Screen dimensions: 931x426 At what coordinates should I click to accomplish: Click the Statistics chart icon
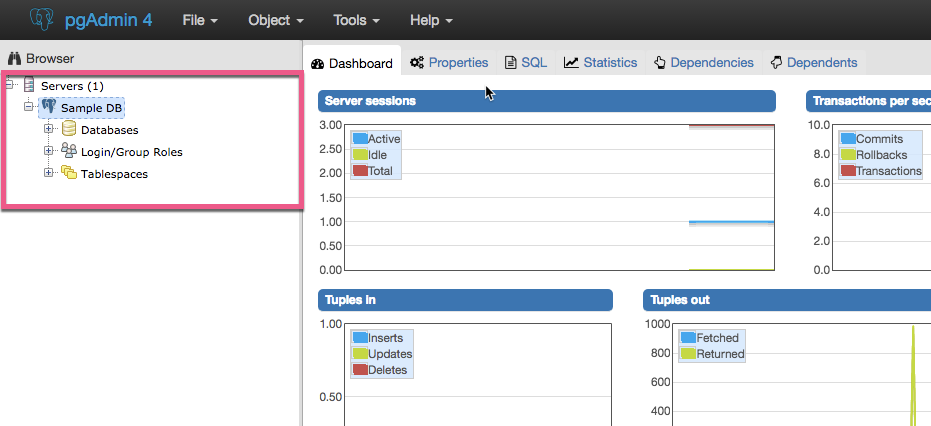tap(571, 62)
